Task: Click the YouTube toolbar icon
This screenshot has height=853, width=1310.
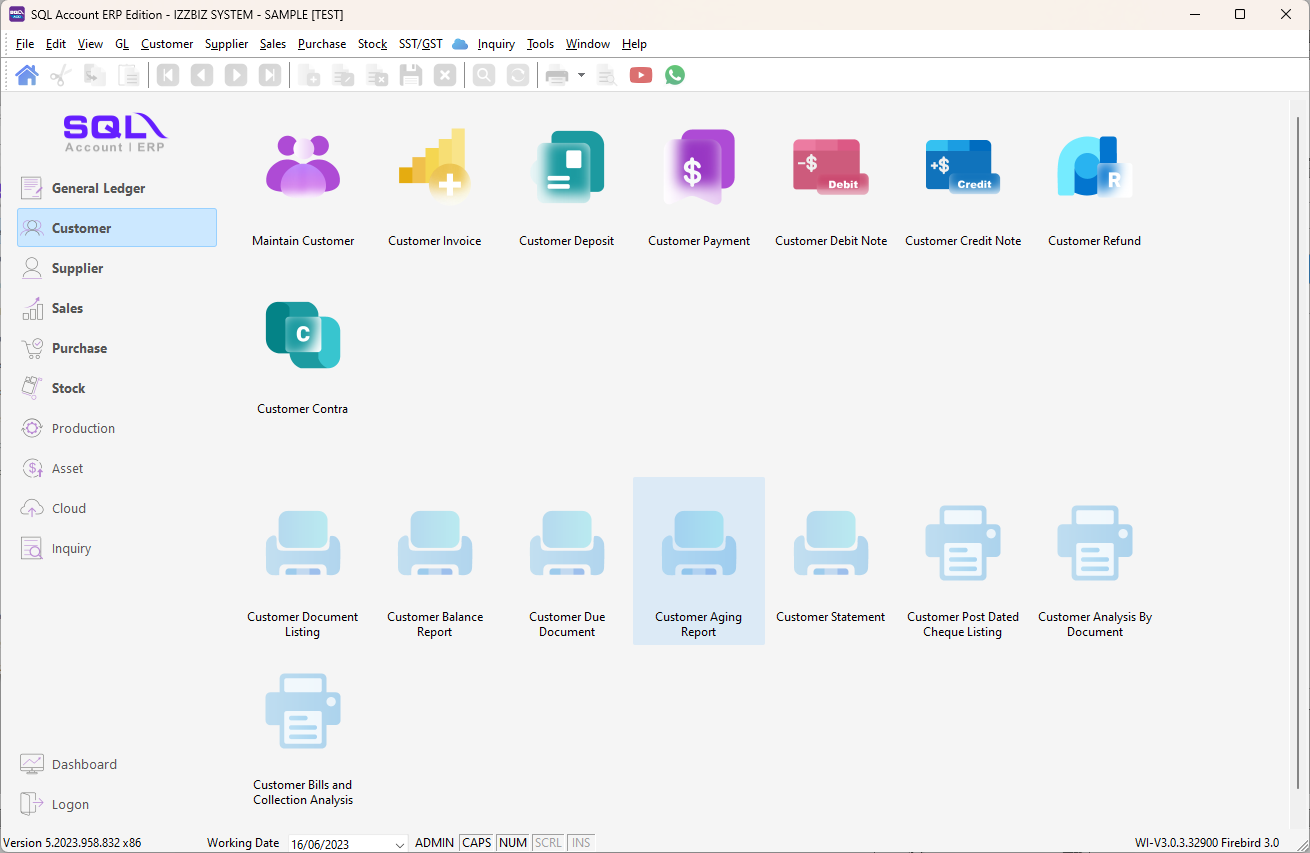Action: coord(641,75)
